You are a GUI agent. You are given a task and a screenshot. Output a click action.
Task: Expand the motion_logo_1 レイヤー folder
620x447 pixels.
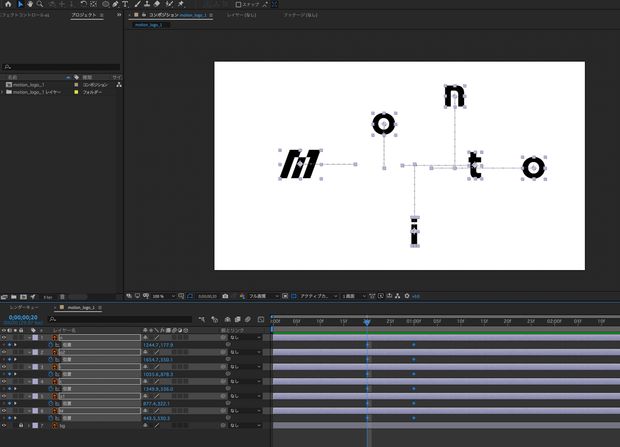point(3,91)
